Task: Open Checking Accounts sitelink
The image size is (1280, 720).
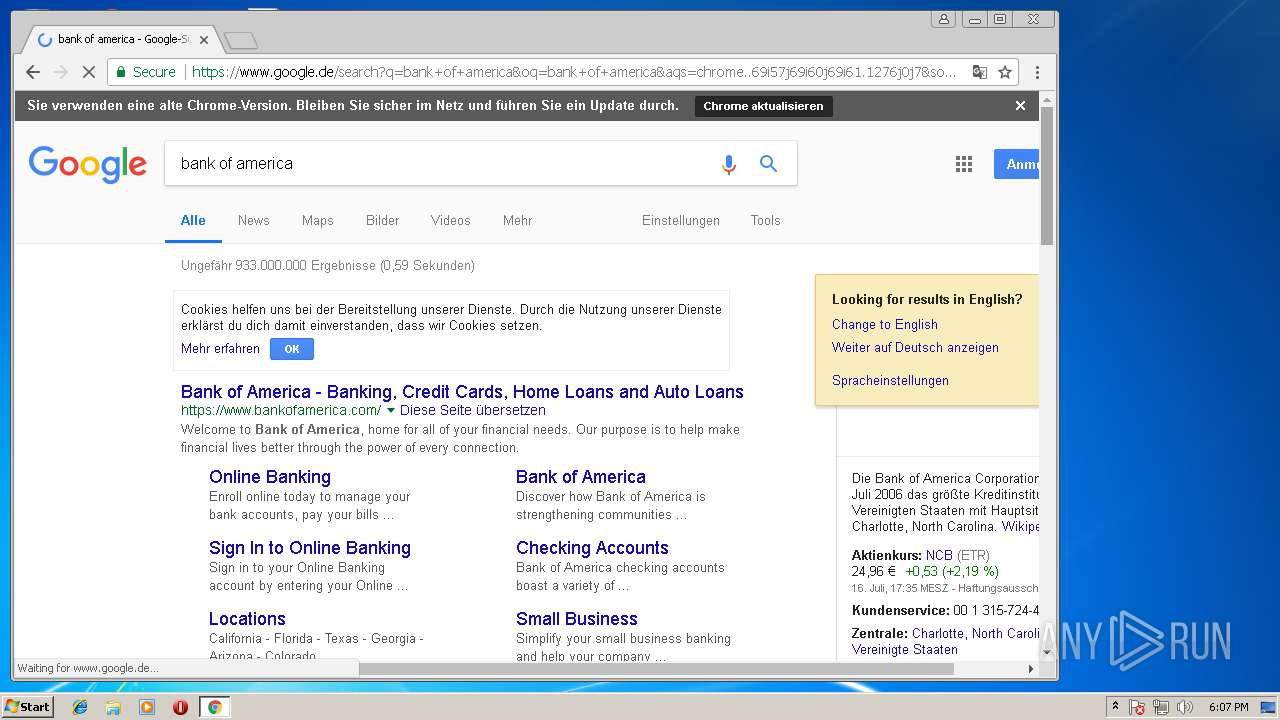Action: click(592, 548)
